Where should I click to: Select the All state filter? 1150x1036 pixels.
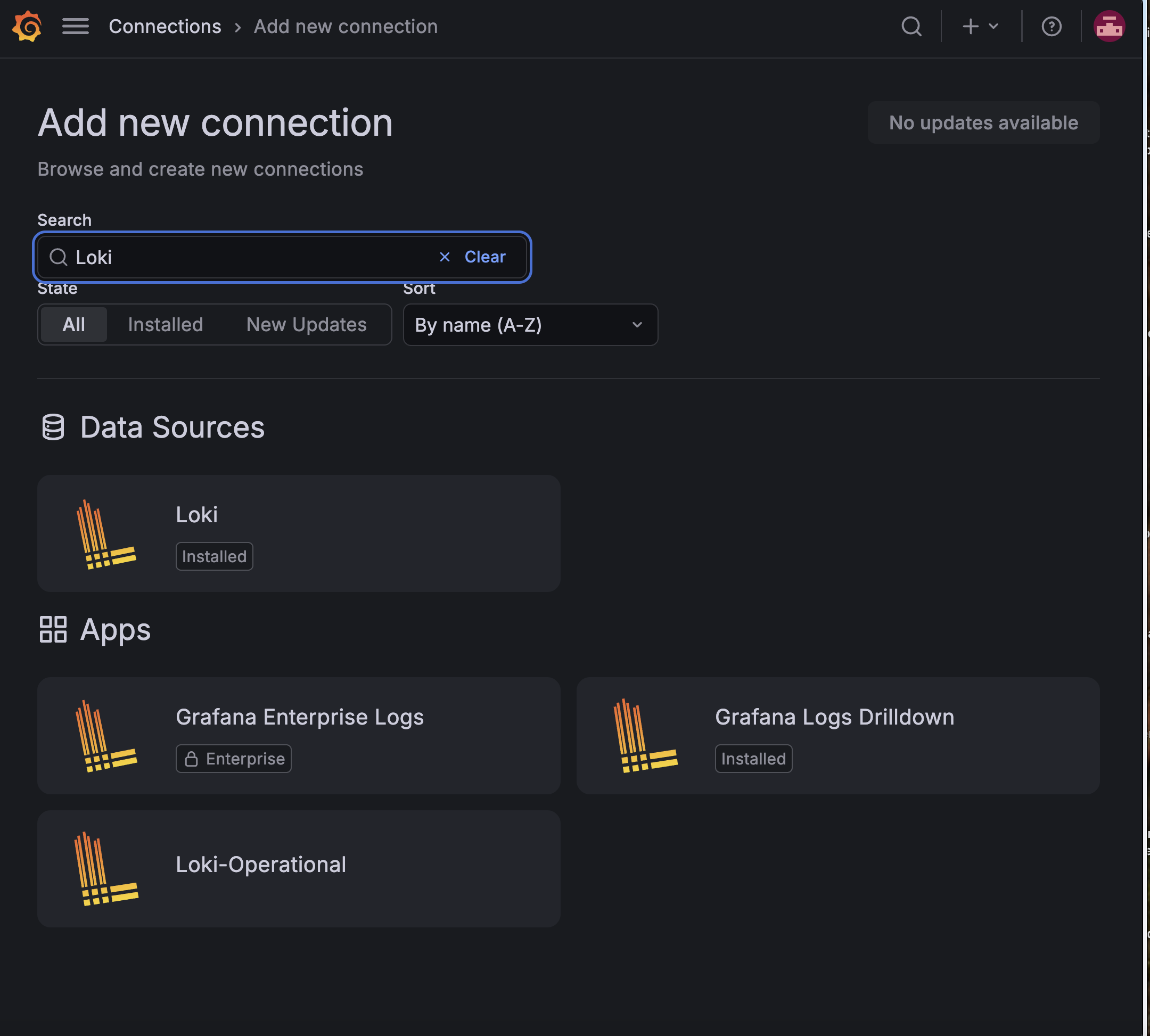point(73,325)
